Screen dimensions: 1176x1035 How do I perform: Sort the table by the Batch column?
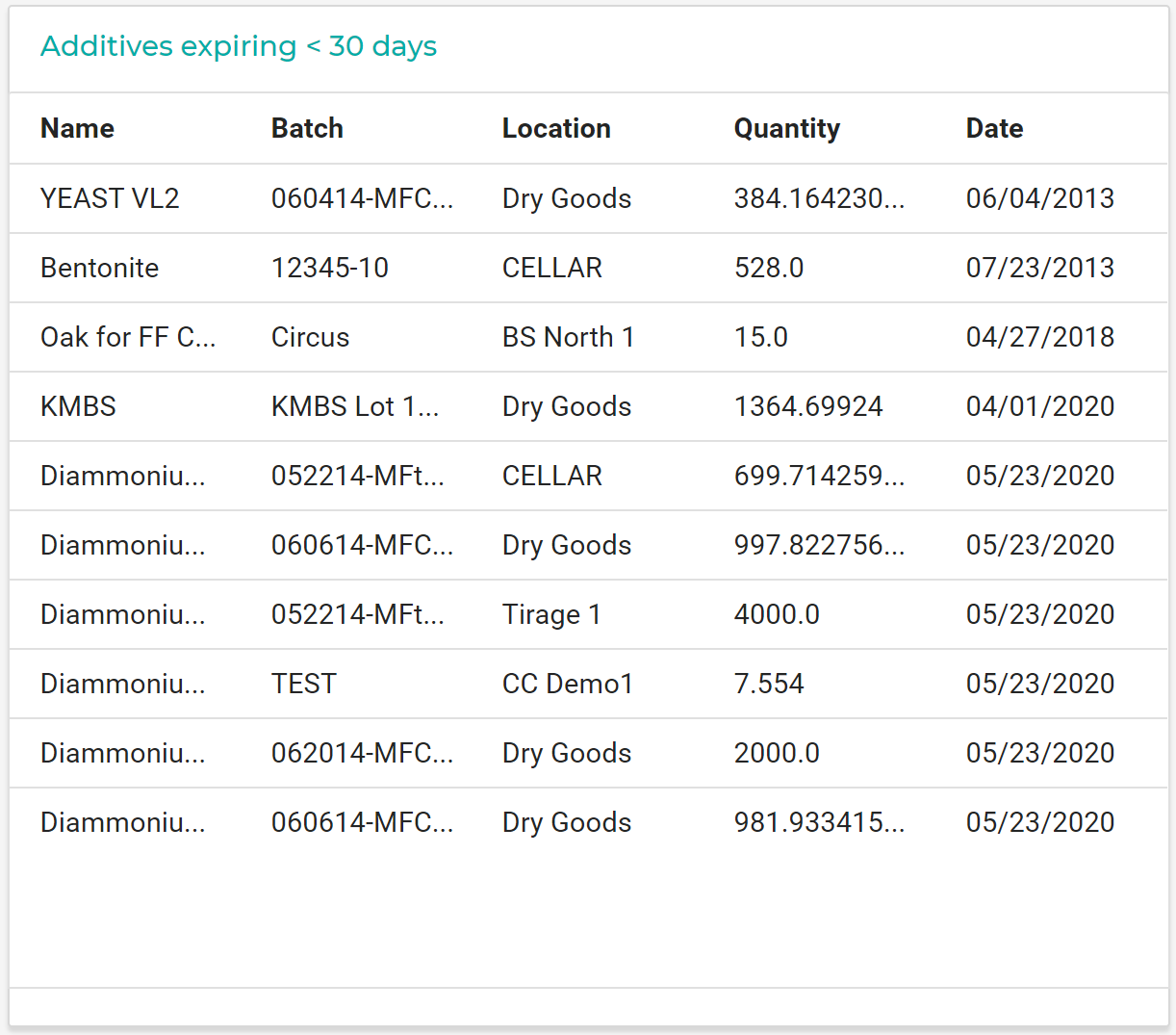(x=307, y=128)
